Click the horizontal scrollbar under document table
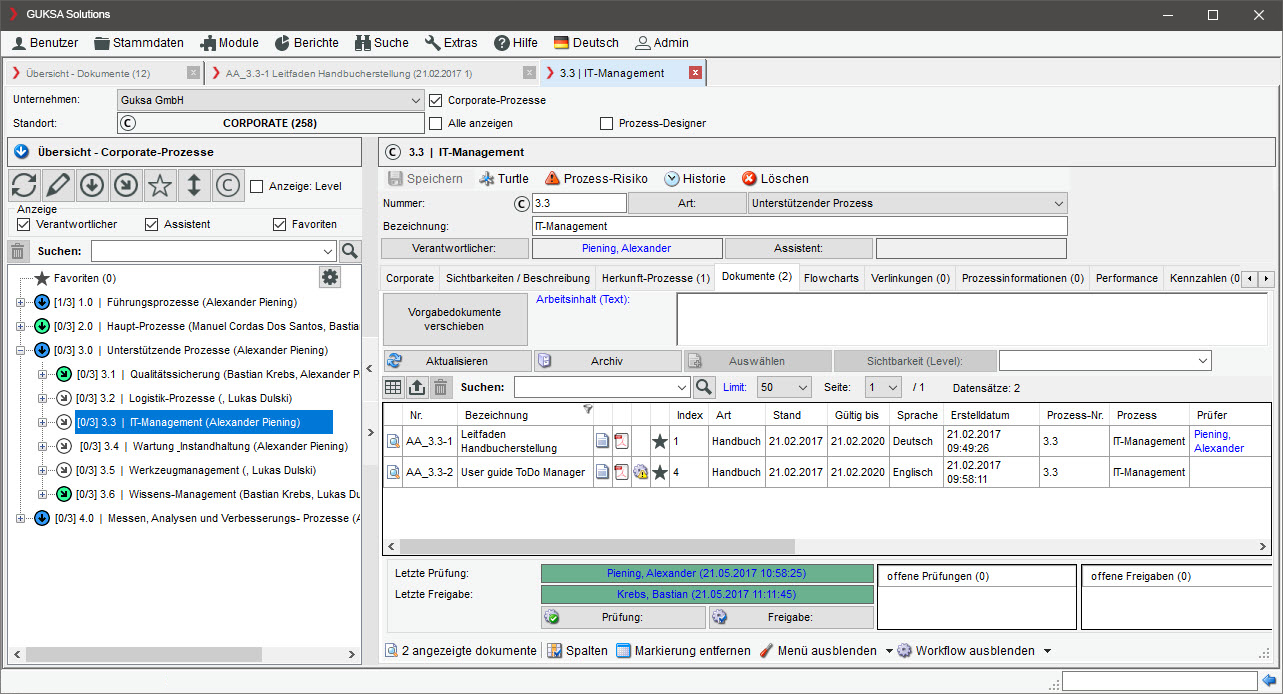The image size is (1283, 694). point(597,547)
